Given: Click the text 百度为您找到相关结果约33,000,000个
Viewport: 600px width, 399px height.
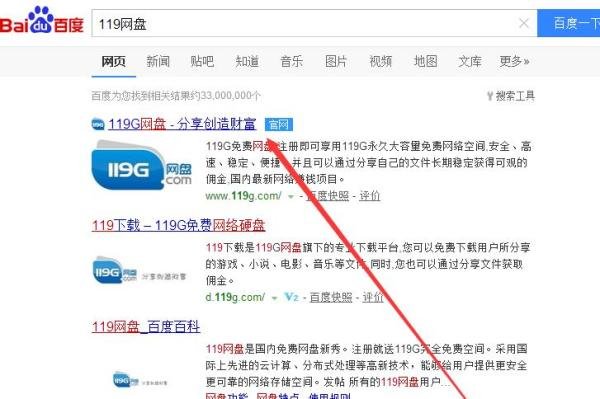Looking at the screenshot, I should click(x=176, y=96).
